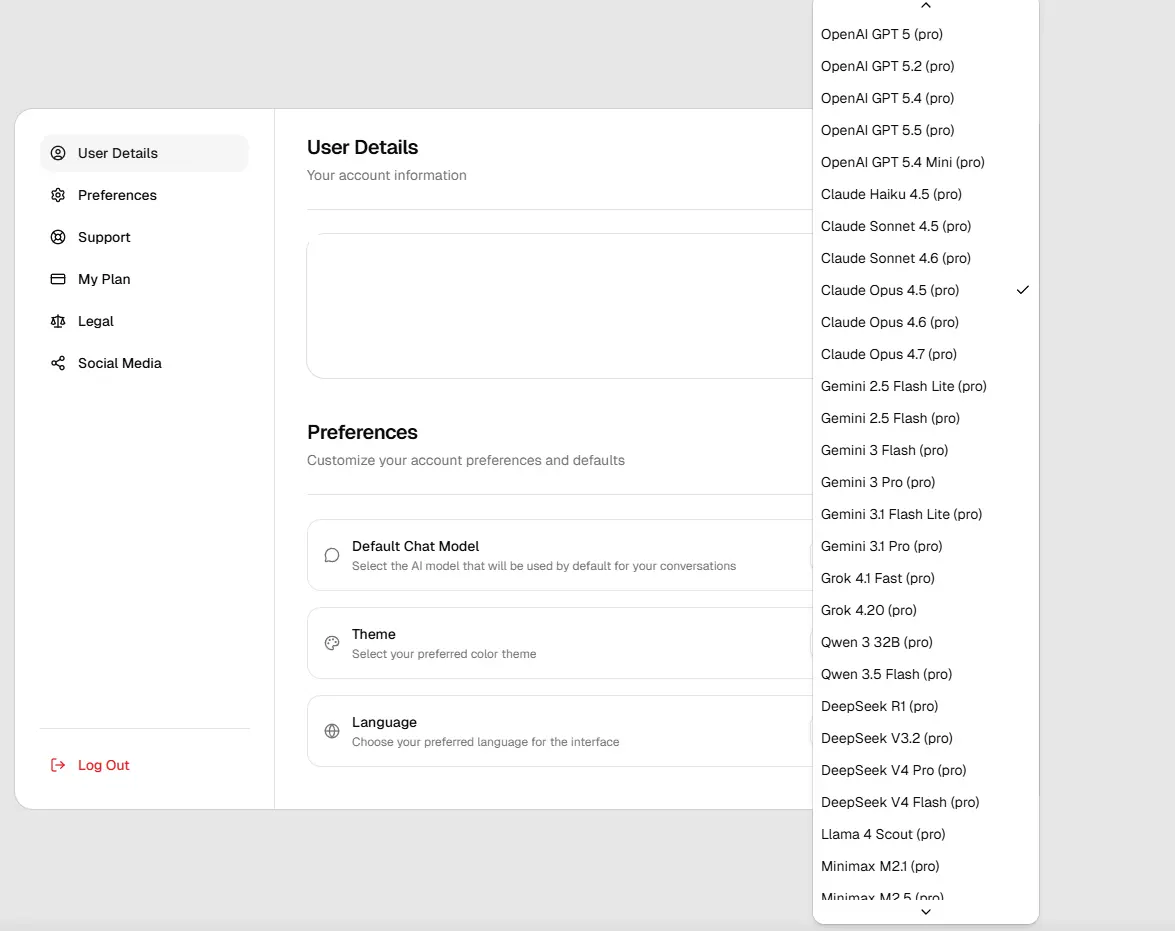Select Qwen 3.5 Flash (pro)
Image resolution: width=1175 pixels, height=931 pixels.
925,674
